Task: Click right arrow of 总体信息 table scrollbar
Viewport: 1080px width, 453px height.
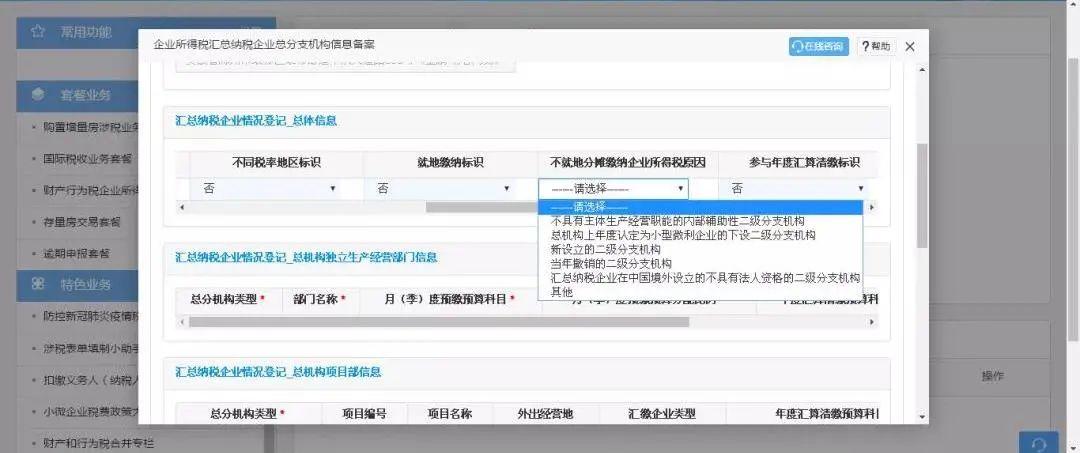Action: pos(872,207)
